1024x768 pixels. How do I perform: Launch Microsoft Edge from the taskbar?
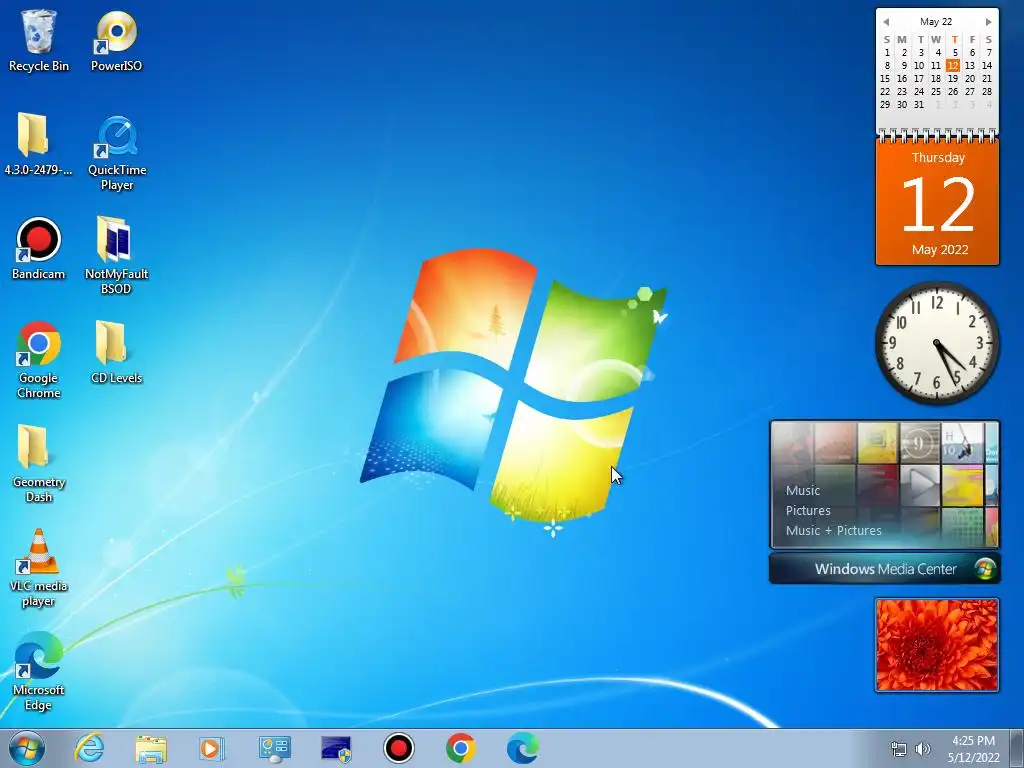pos(522,748)
